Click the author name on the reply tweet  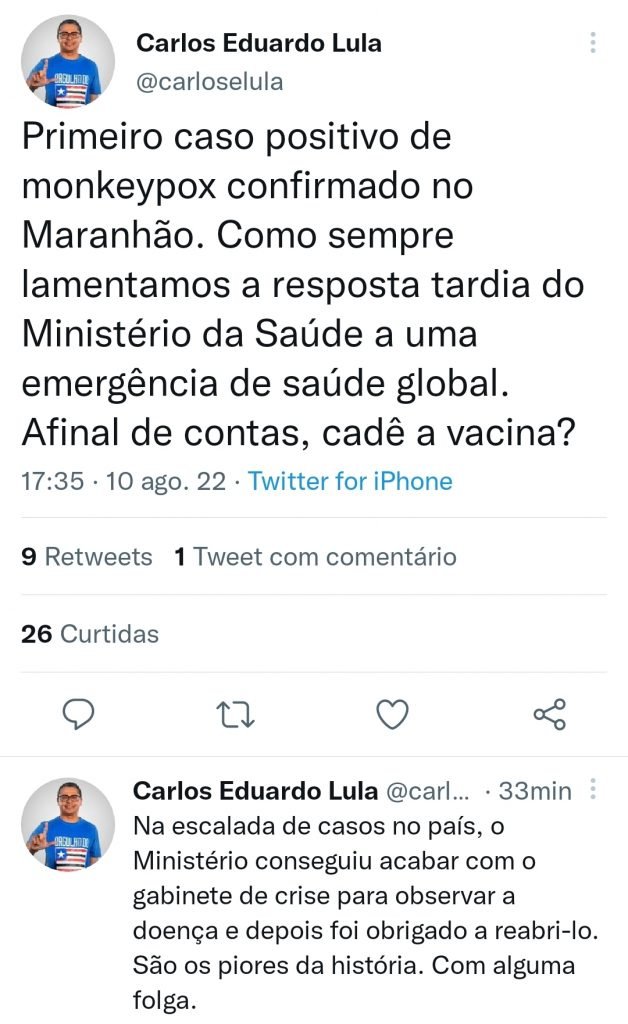(255, 792)
